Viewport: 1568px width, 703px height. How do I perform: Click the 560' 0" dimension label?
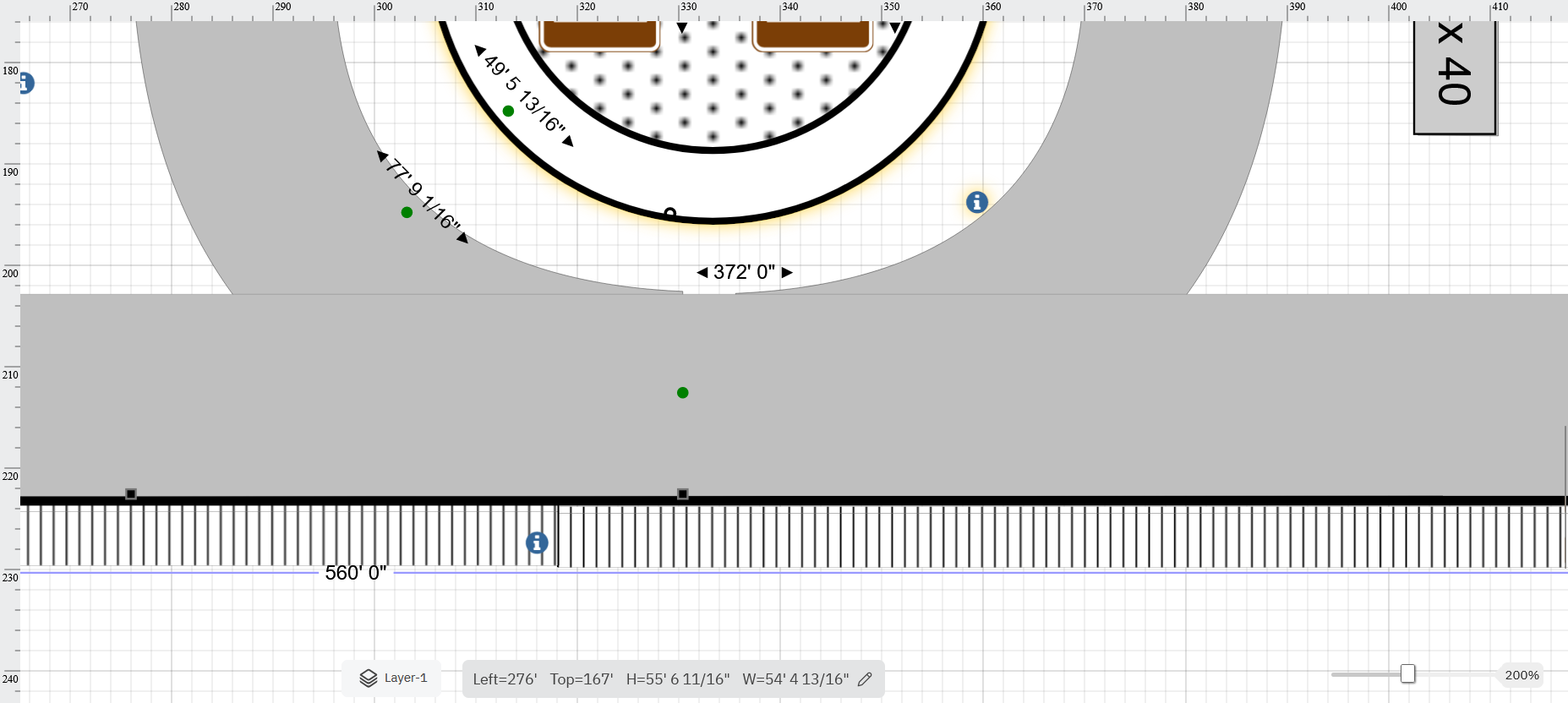tap(356, 573)
